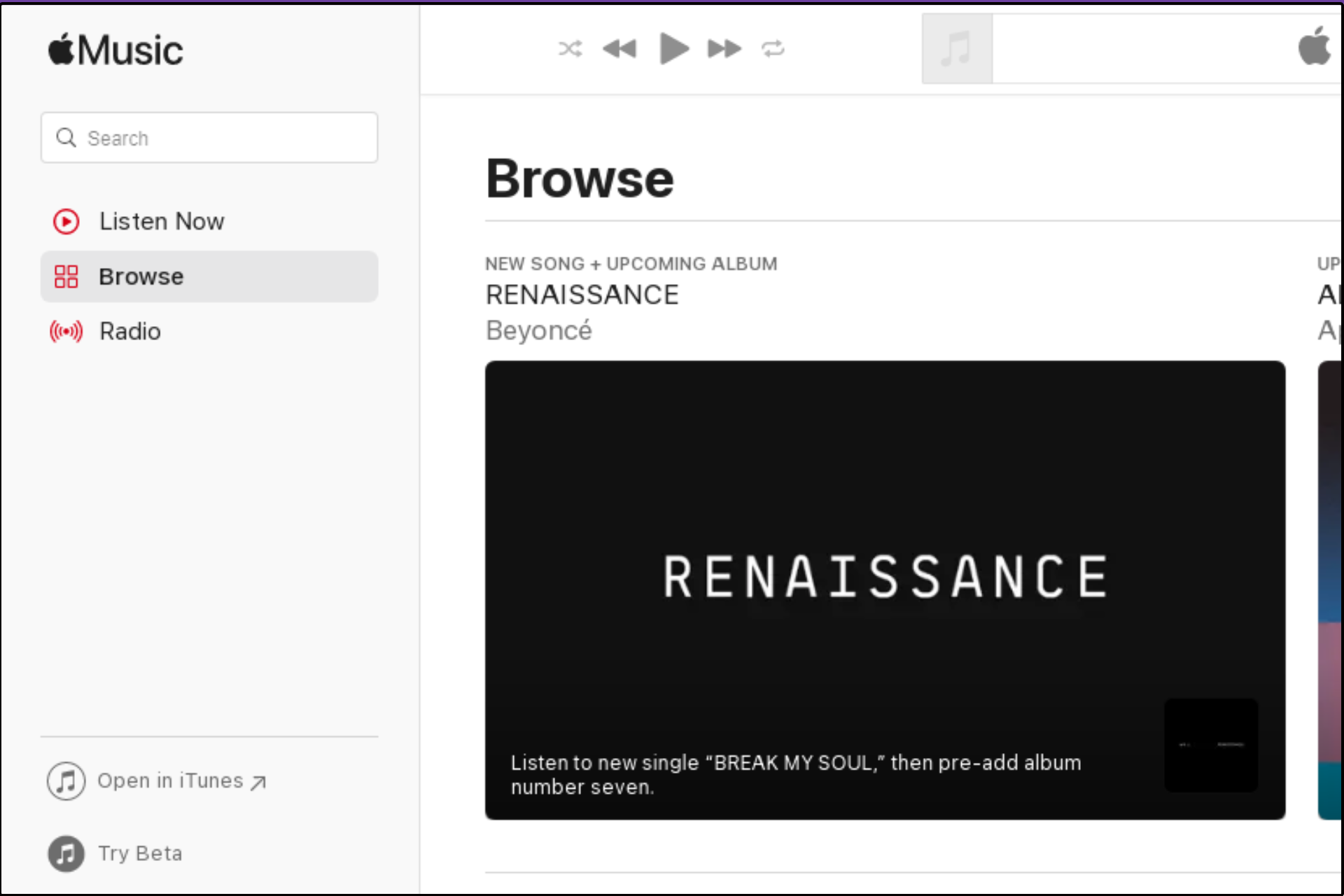Click the iTunes music note icon
The height and width of the screenshot is (896, 1344).
click(66, 780)
